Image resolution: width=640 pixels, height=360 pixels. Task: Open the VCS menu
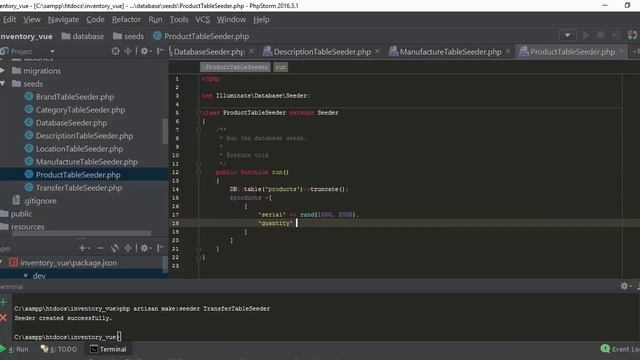point(202,19)
